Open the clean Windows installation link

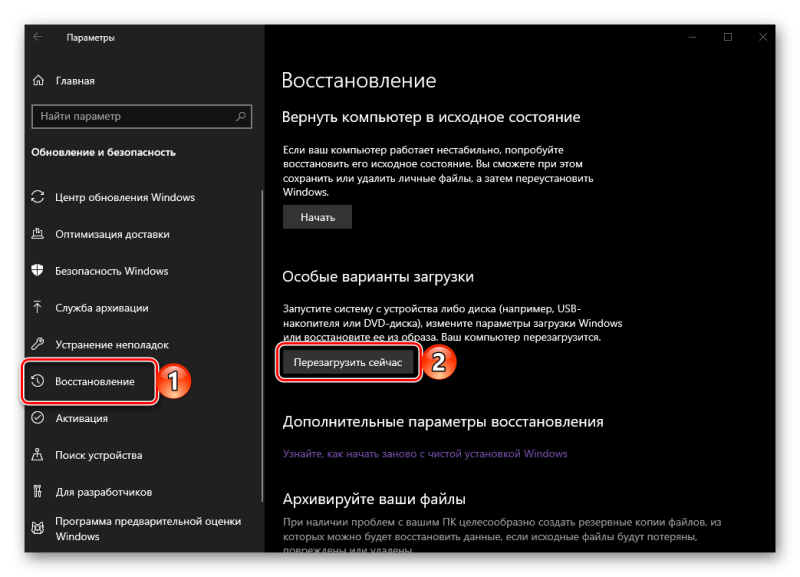coord(425,454)
